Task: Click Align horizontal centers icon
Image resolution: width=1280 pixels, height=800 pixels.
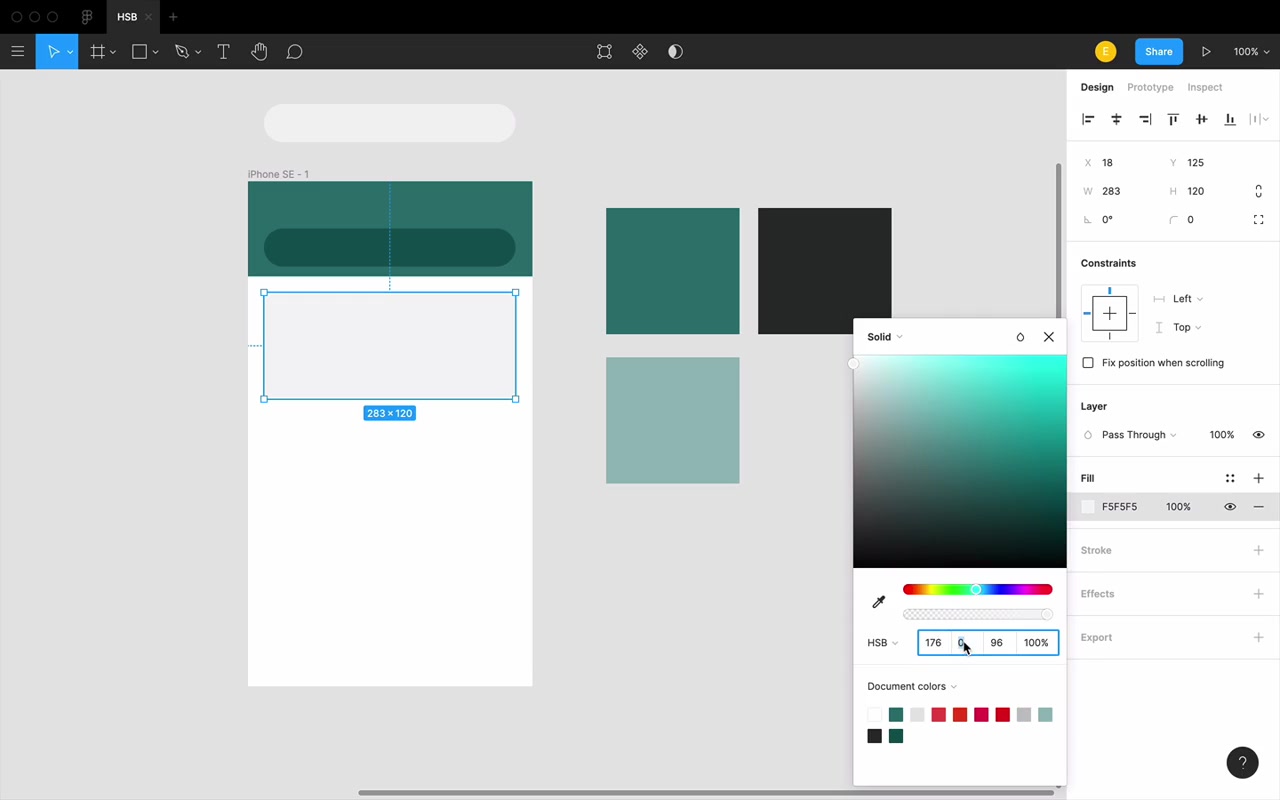Action: click(x=1116, y=119)
